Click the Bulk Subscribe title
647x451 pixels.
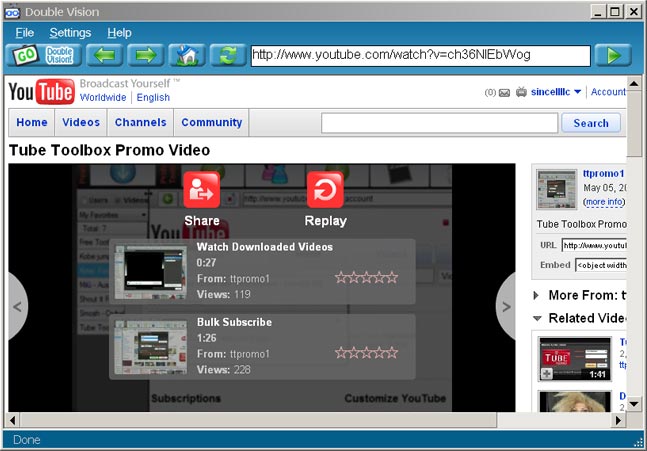tap(234, 322)
